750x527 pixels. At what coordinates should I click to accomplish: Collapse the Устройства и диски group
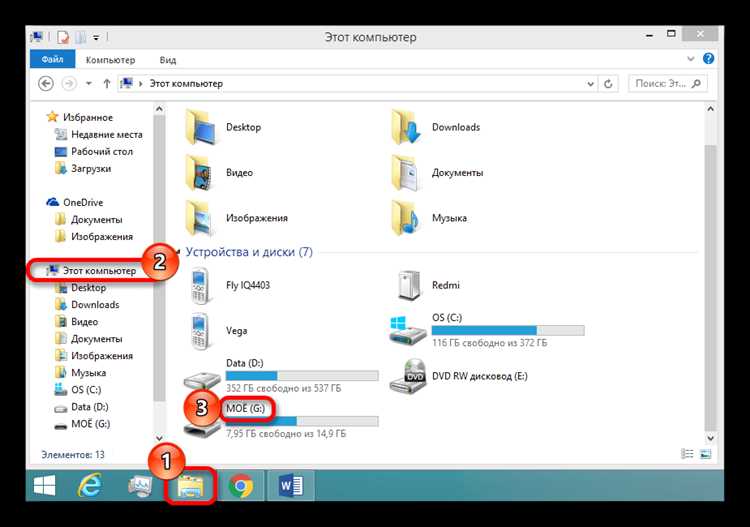[x=178, y=252]
